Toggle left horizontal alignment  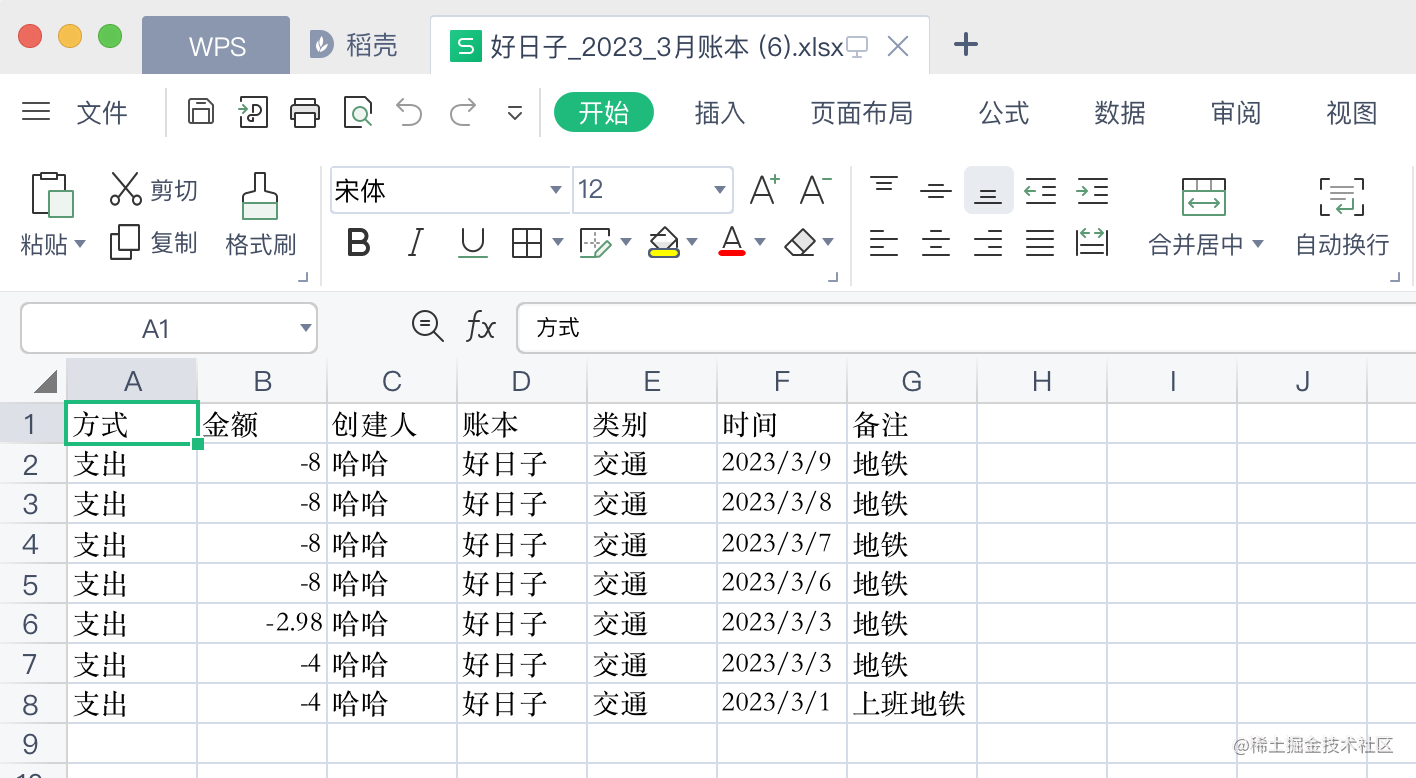pos(883,242)
